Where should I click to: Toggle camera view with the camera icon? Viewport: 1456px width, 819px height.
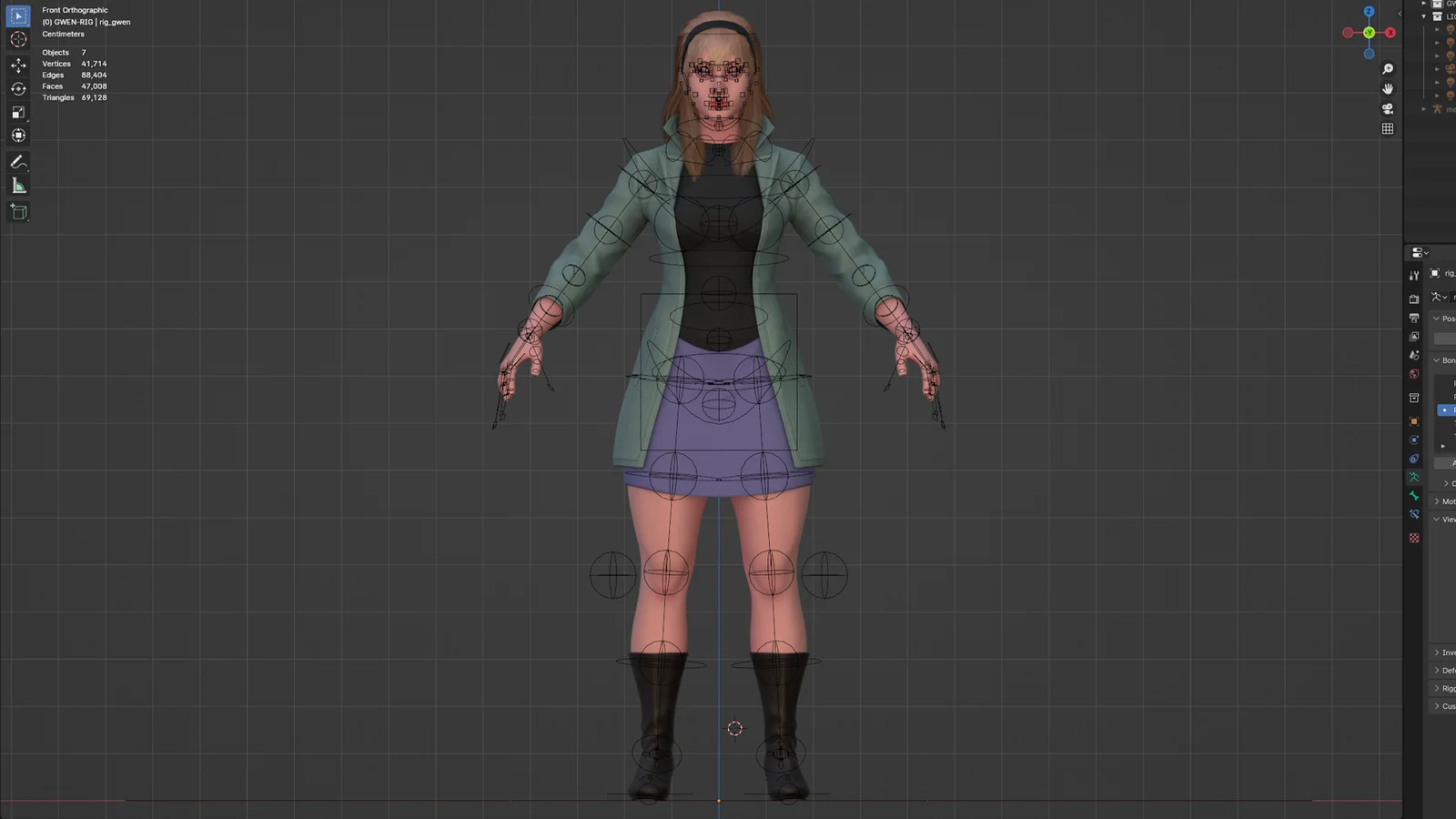(1387, 108)
